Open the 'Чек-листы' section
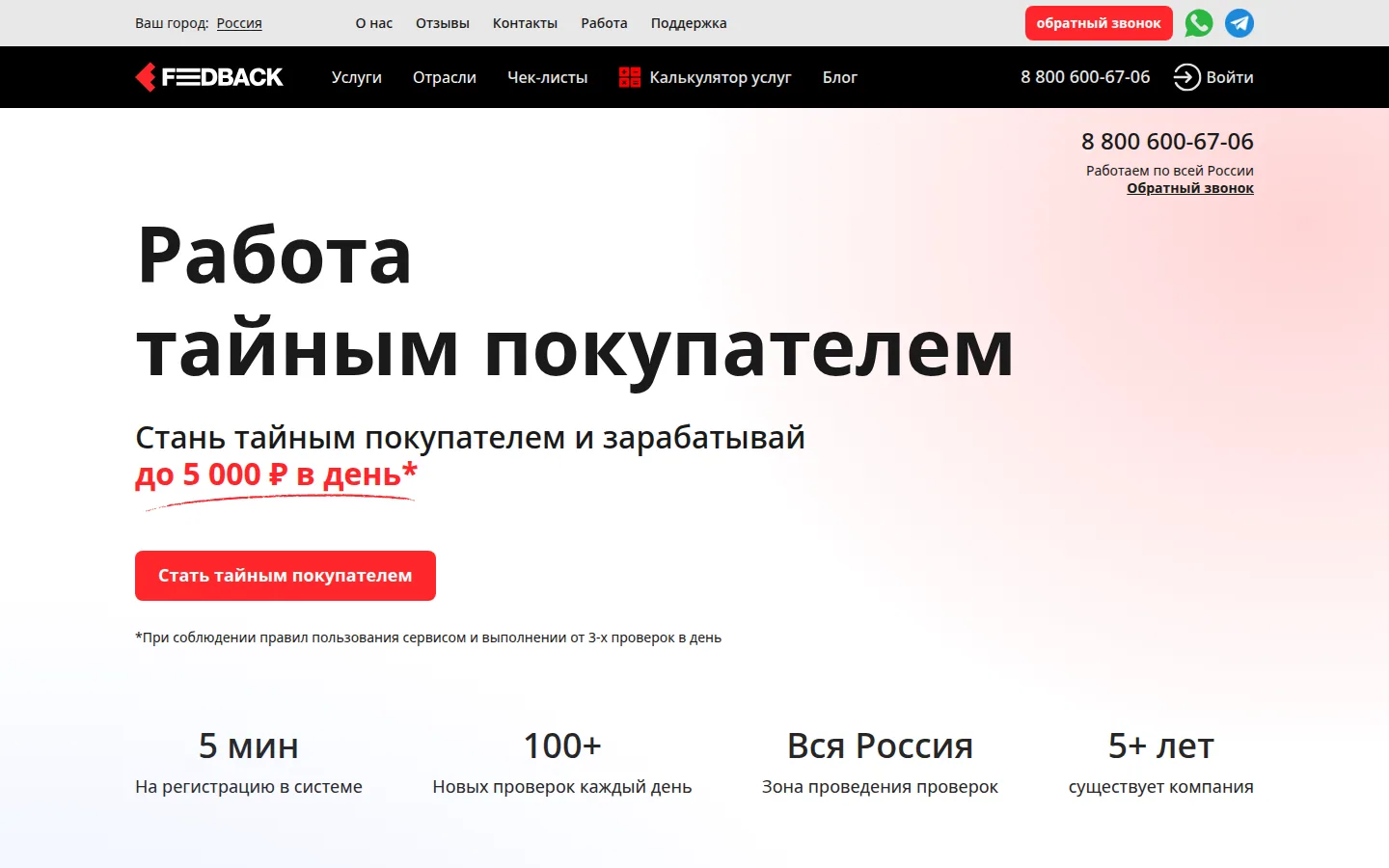This screenshot has width=1389, height=868. (x=548, y=77)
